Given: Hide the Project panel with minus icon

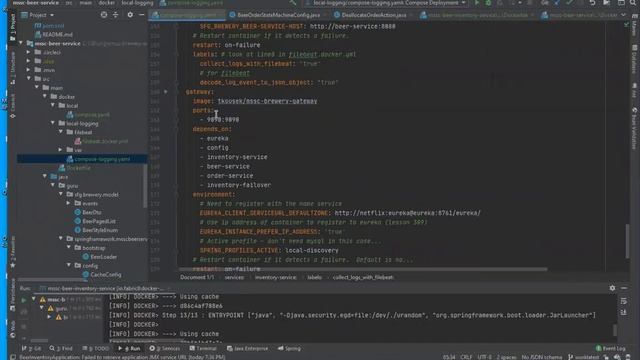Looking at the screenshot, I should [142, 15].
